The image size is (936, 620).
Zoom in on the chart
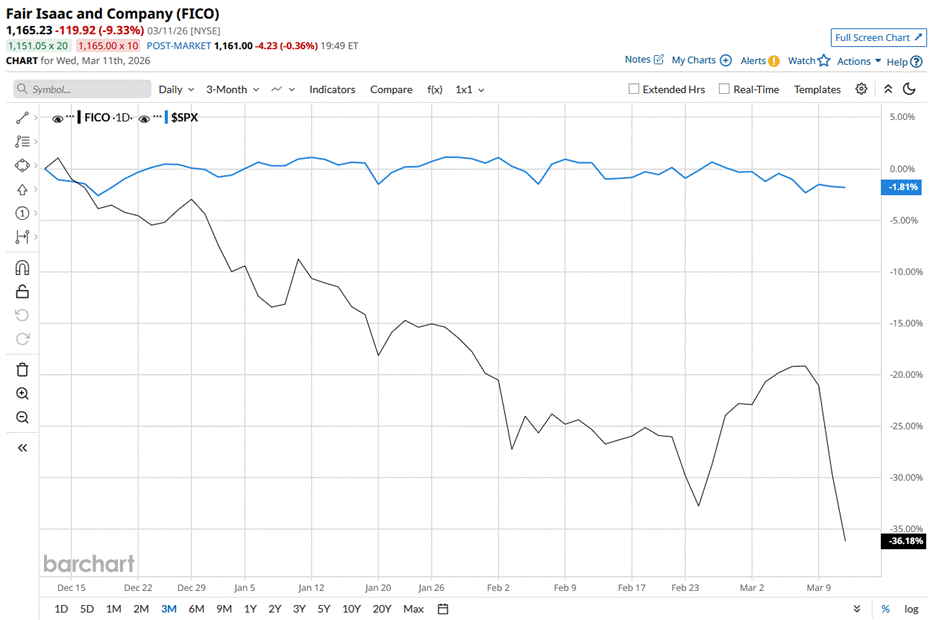(x=22, y=393)
